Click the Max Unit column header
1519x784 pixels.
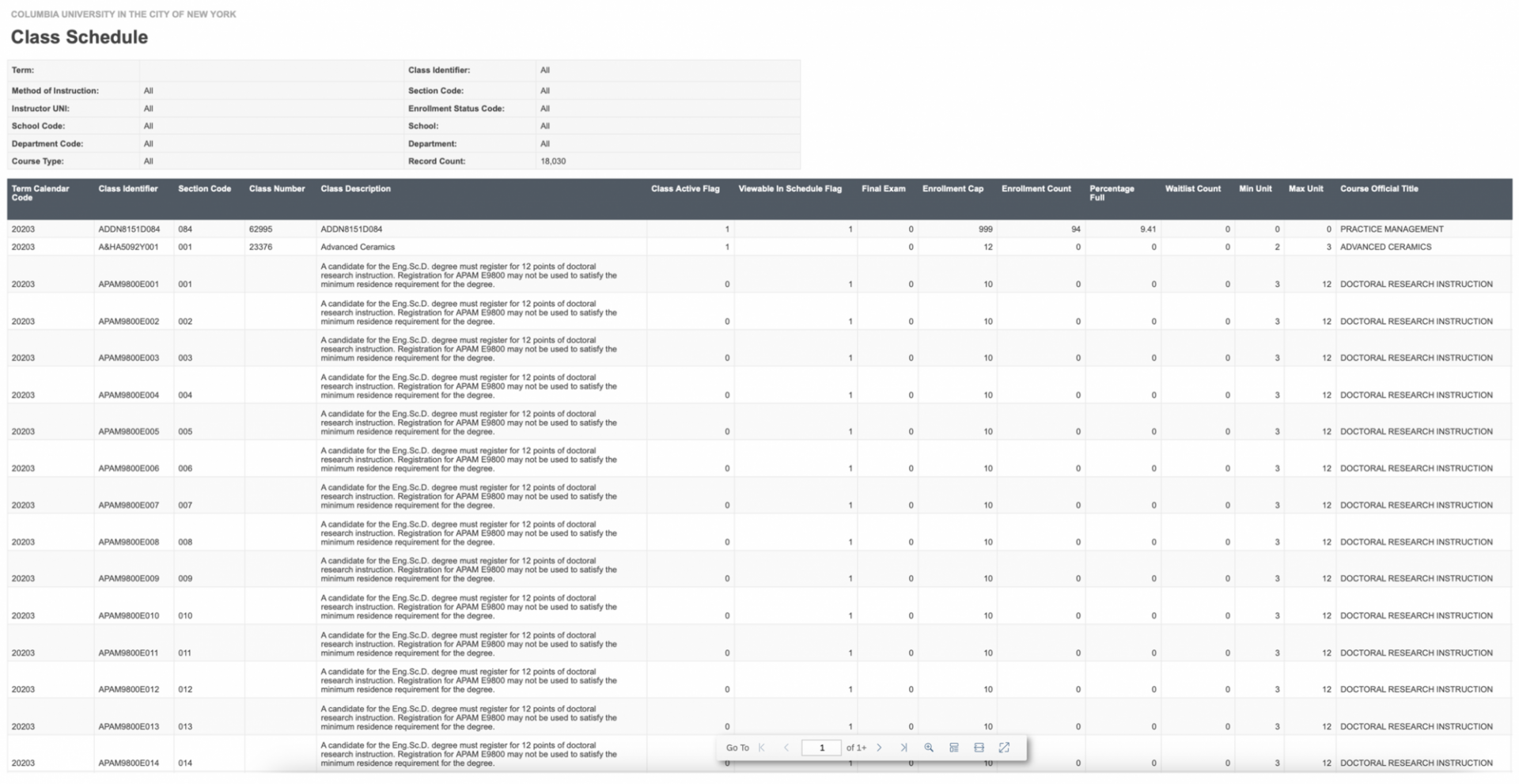1305,189
